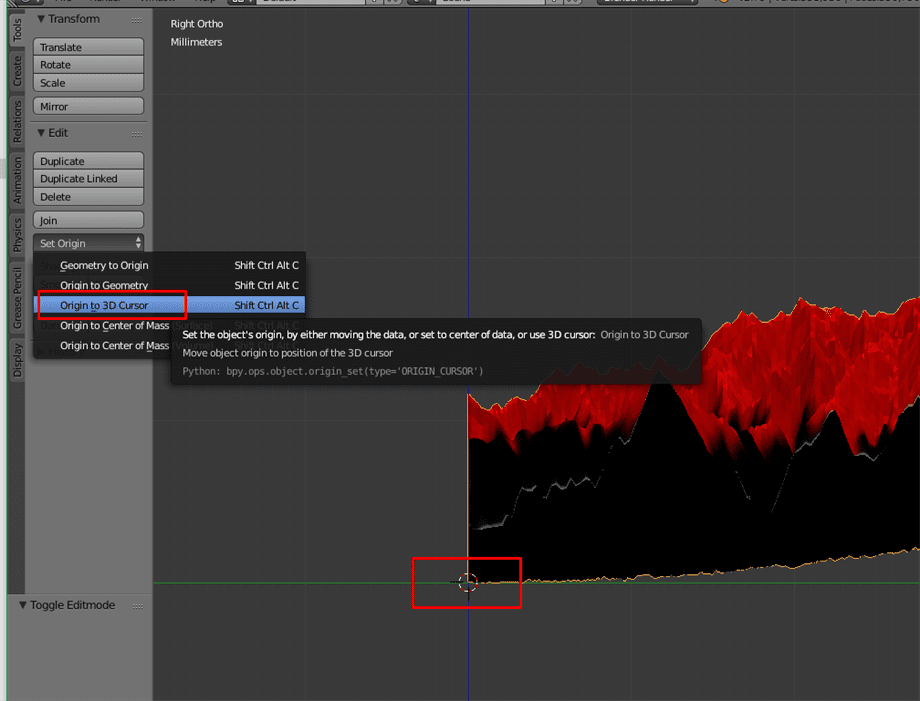Click the Delete button

pos(89,197)
